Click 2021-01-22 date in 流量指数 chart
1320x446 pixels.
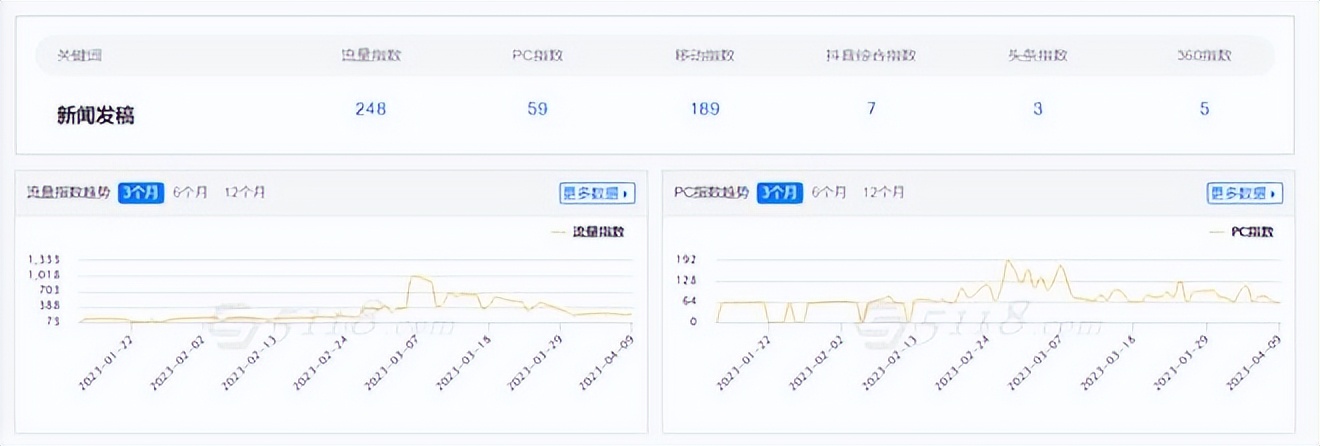click(106, 364)
